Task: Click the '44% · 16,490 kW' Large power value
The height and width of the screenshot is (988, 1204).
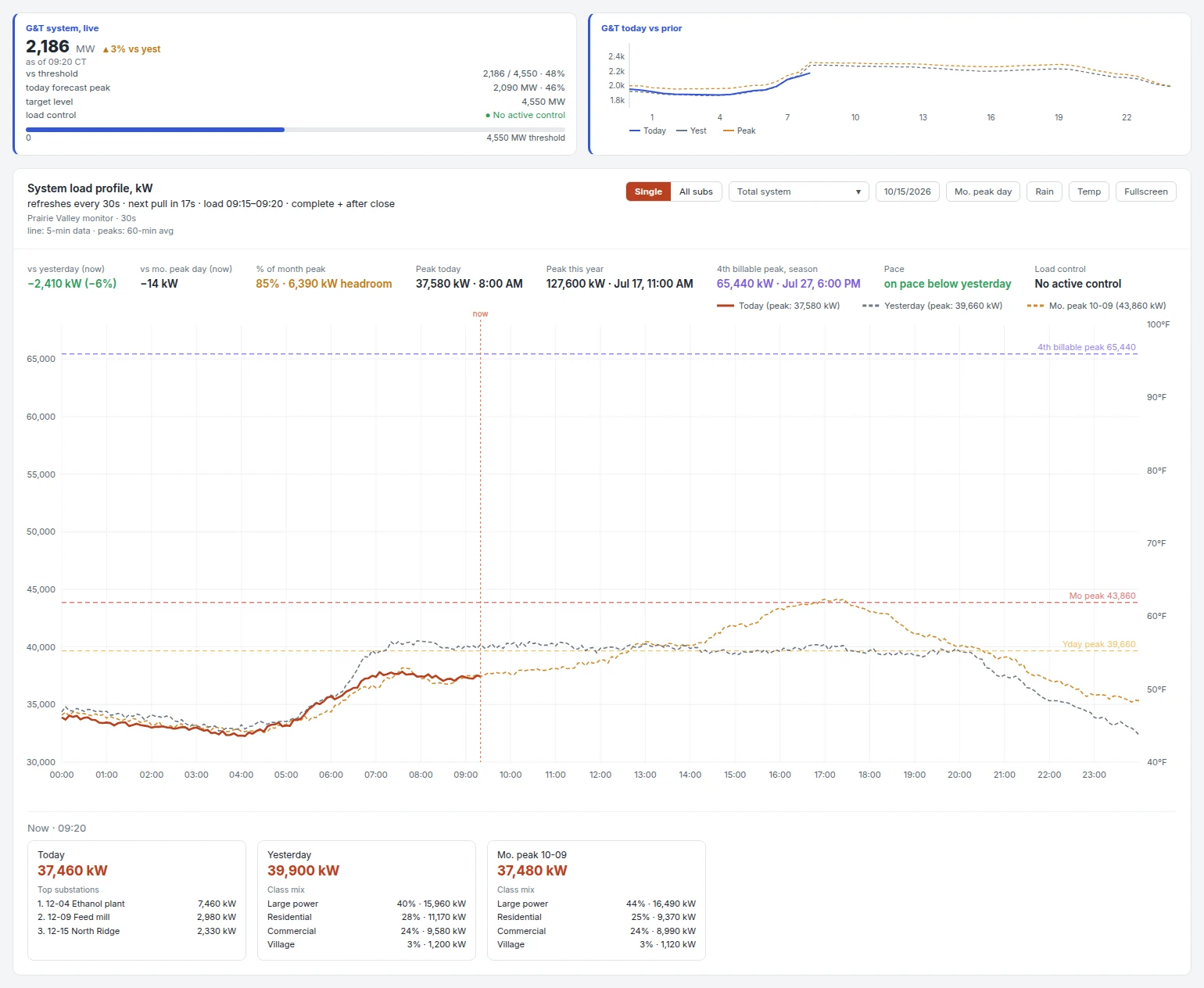Action: [x=661, y=904]
